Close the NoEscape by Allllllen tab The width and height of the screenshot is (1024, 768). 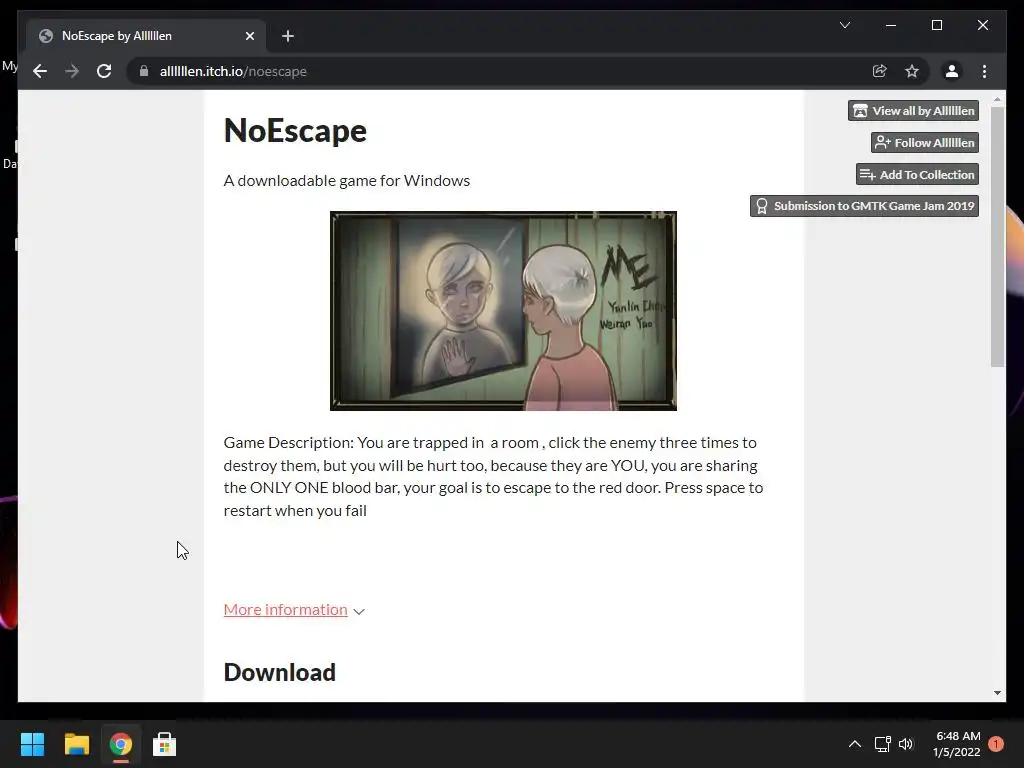249,36
